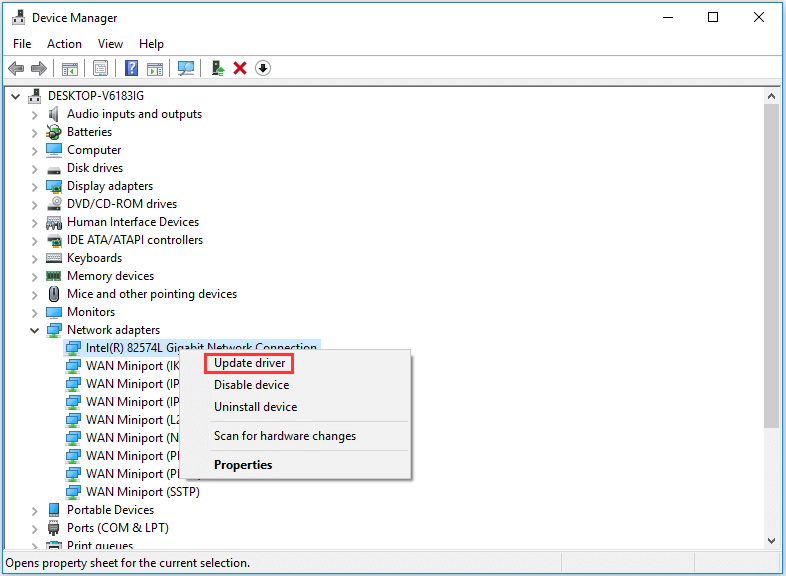Expand the Display adapters node

pos(35,186)
